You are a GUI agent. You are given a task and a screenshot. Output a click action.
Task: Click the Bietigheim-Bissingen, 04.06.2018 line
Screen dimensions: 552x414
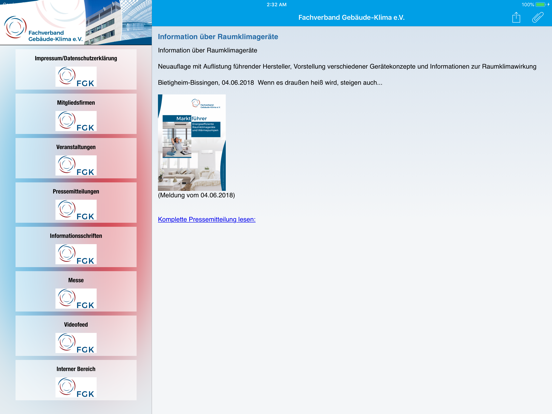pyautogui.click(x=270, y=83)
